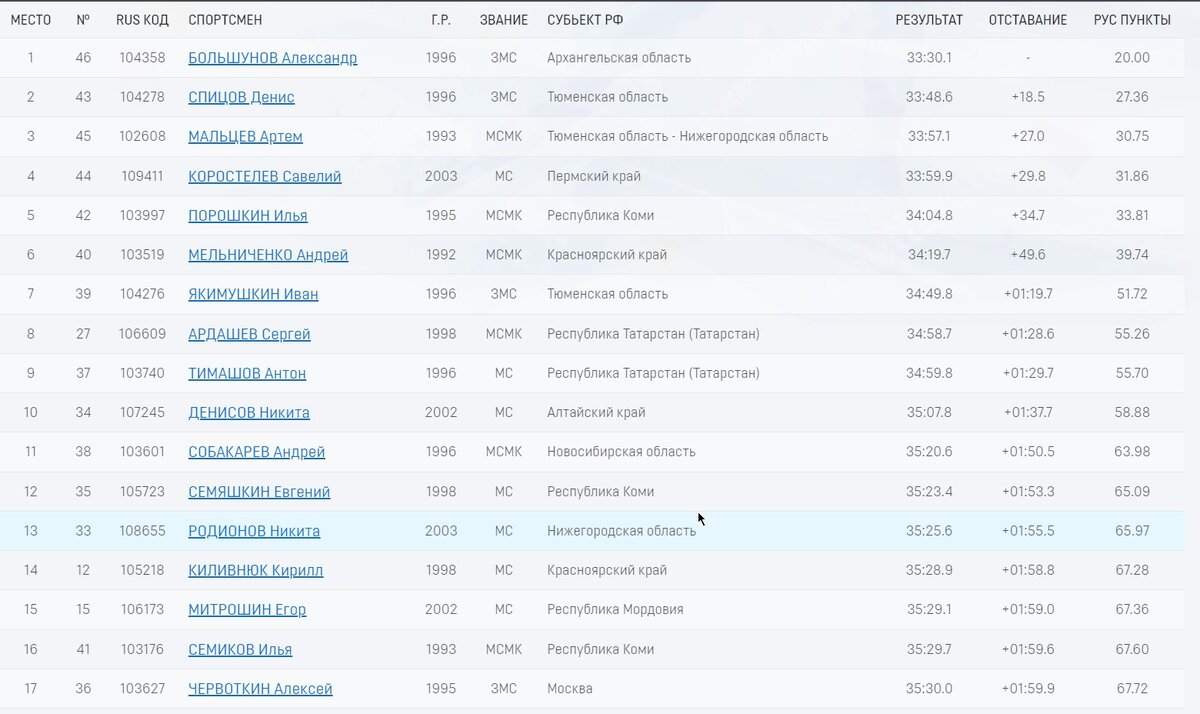Select RUS code 104278
The width and height of the screenshot is (1200, 714).
pos(142,97)
